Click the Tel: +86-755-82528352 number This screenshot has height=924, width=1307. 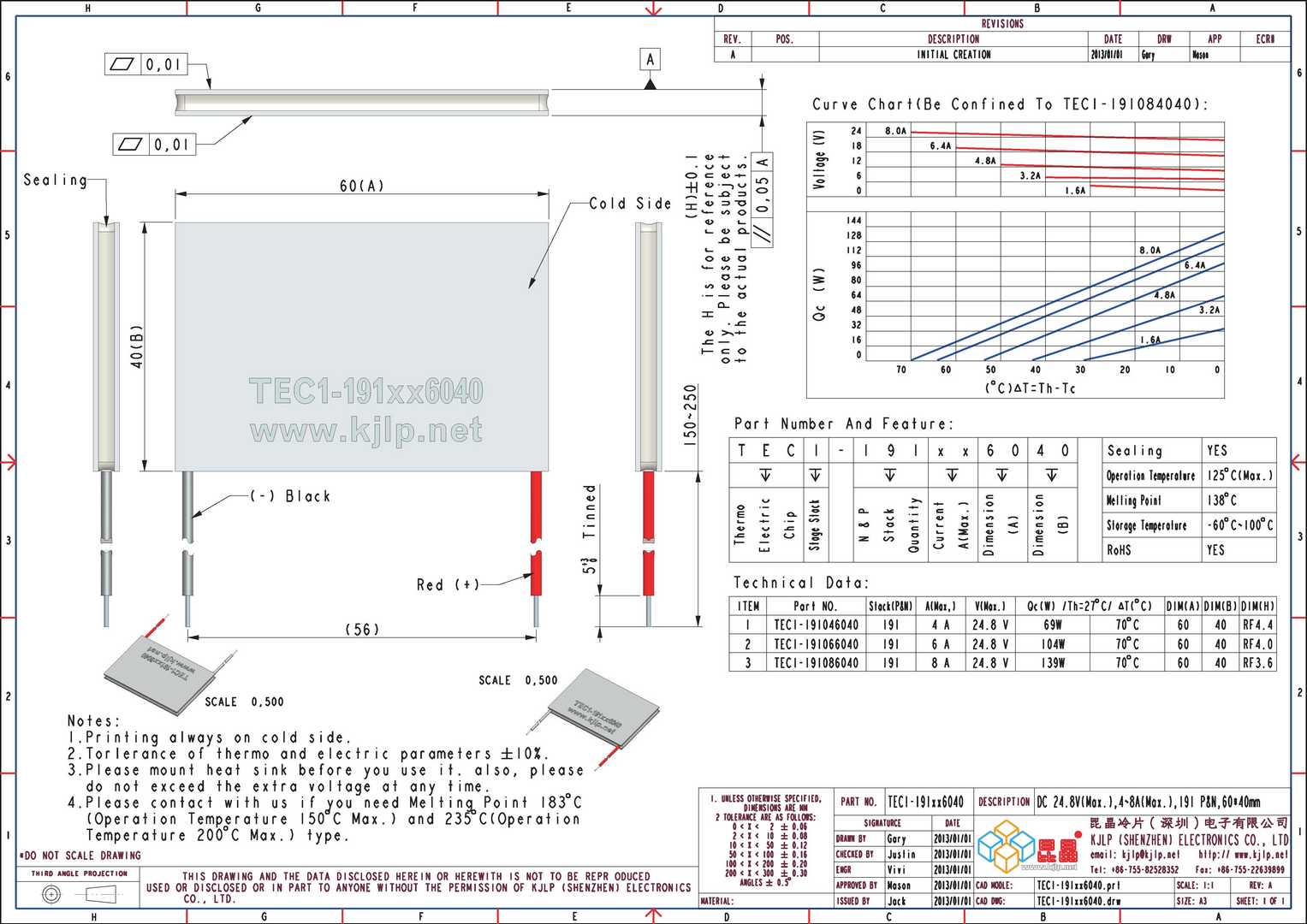pyautogui.click(x=1134, y=870)
